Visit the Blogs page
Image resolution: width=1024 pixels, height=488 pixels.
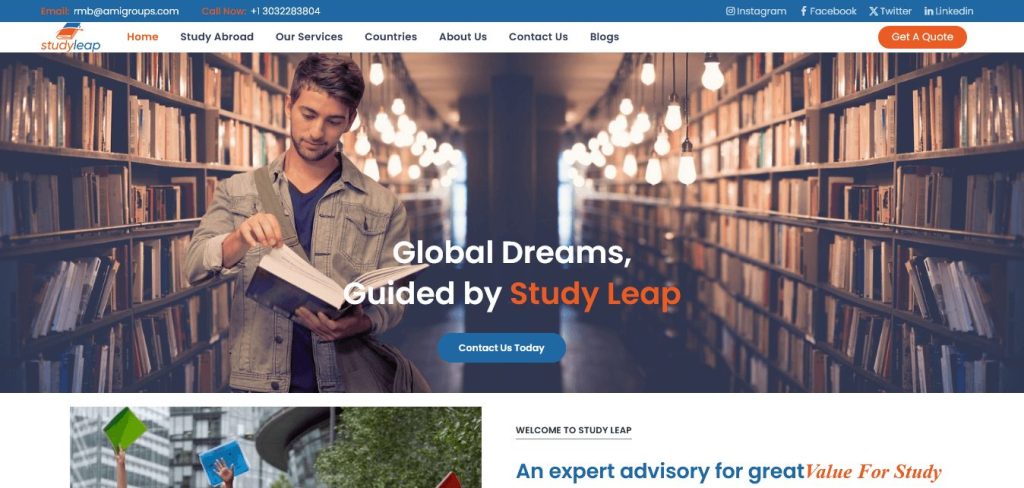(x=604, y=37)
